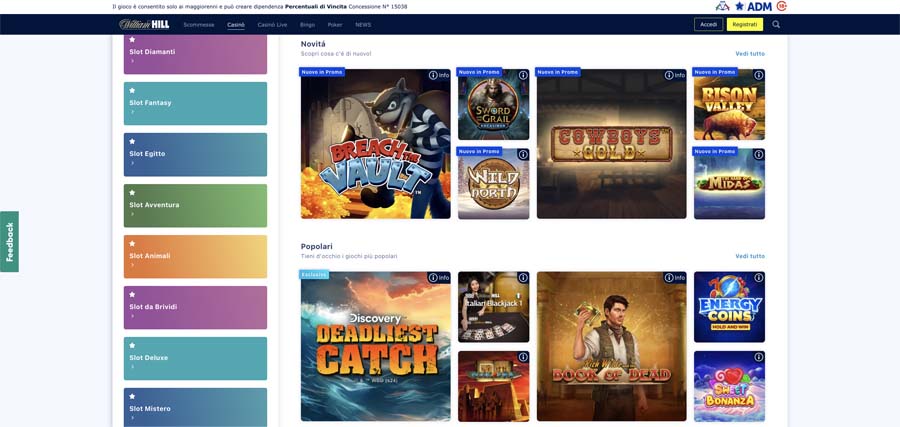Click the star on Slot Avventura
The height and width of the screenshot is (427, 900).
(x=132, y=193)
